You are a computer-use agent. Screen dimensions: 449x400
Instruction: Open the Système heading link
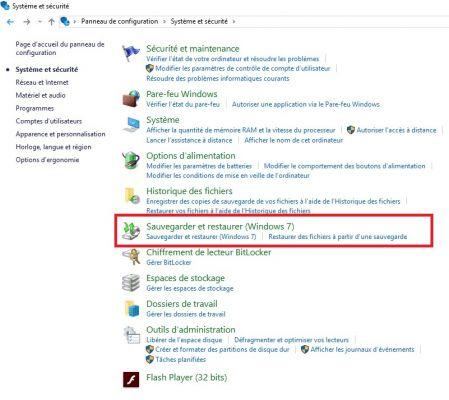click(163, 120)
